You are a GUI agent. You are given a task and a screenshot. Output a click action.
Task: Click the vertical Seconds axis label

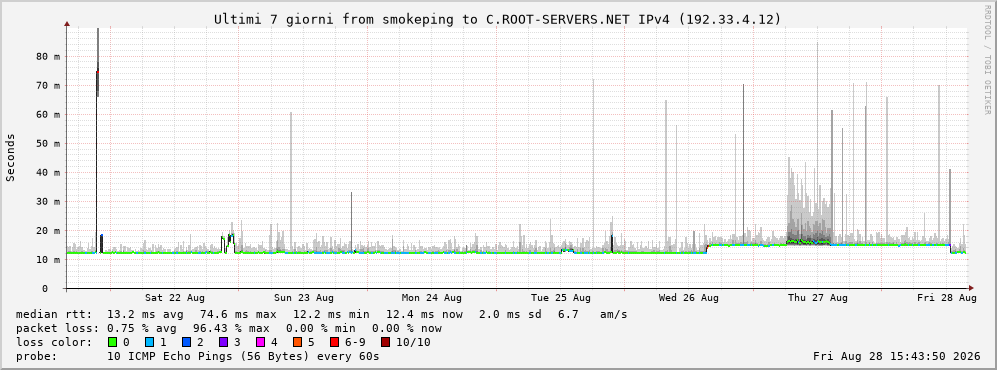(x=11, y=158)
